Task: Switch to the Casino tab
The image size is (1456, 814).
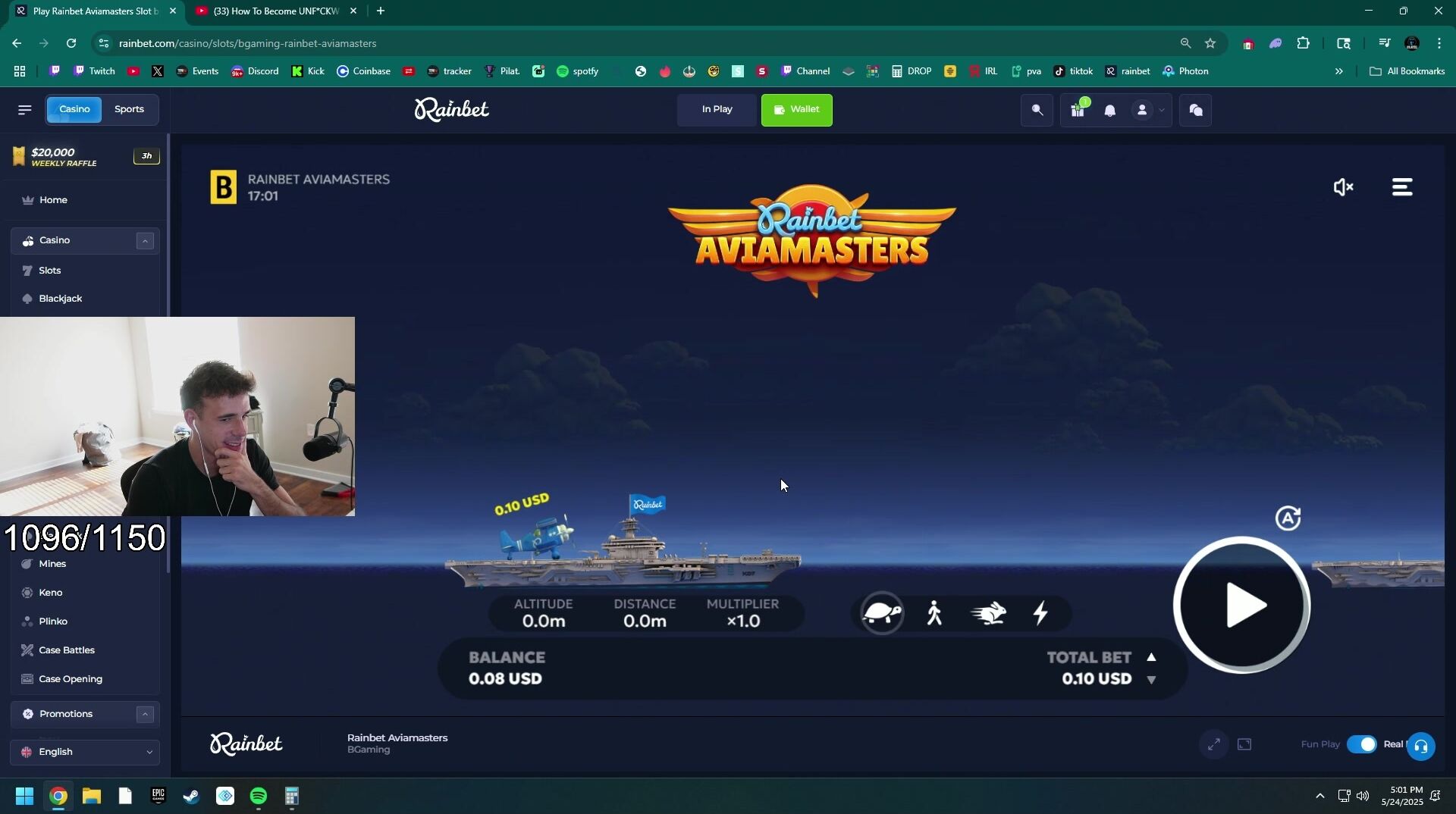Action: pos(74,109)
